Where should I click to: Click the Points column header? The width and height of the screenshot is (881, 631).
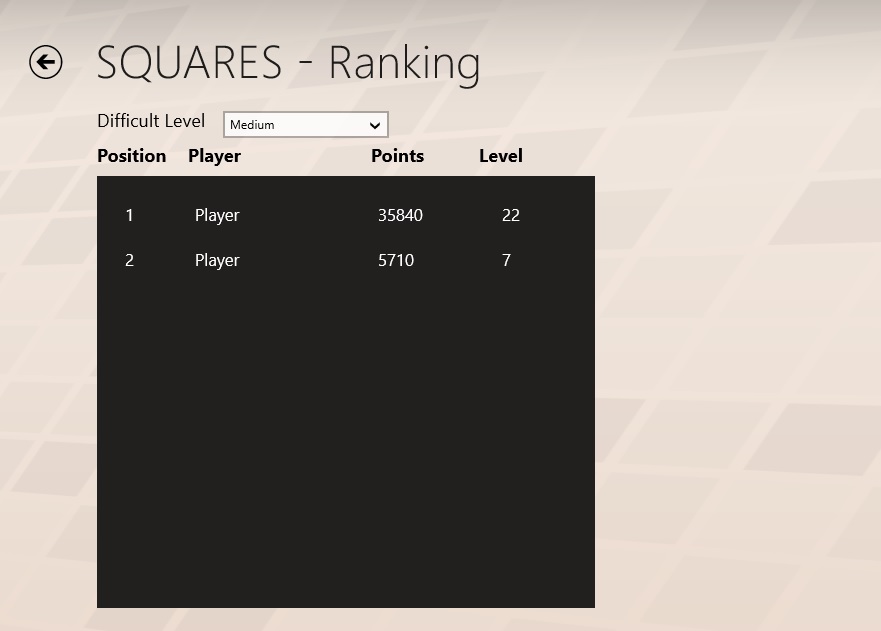397,156
